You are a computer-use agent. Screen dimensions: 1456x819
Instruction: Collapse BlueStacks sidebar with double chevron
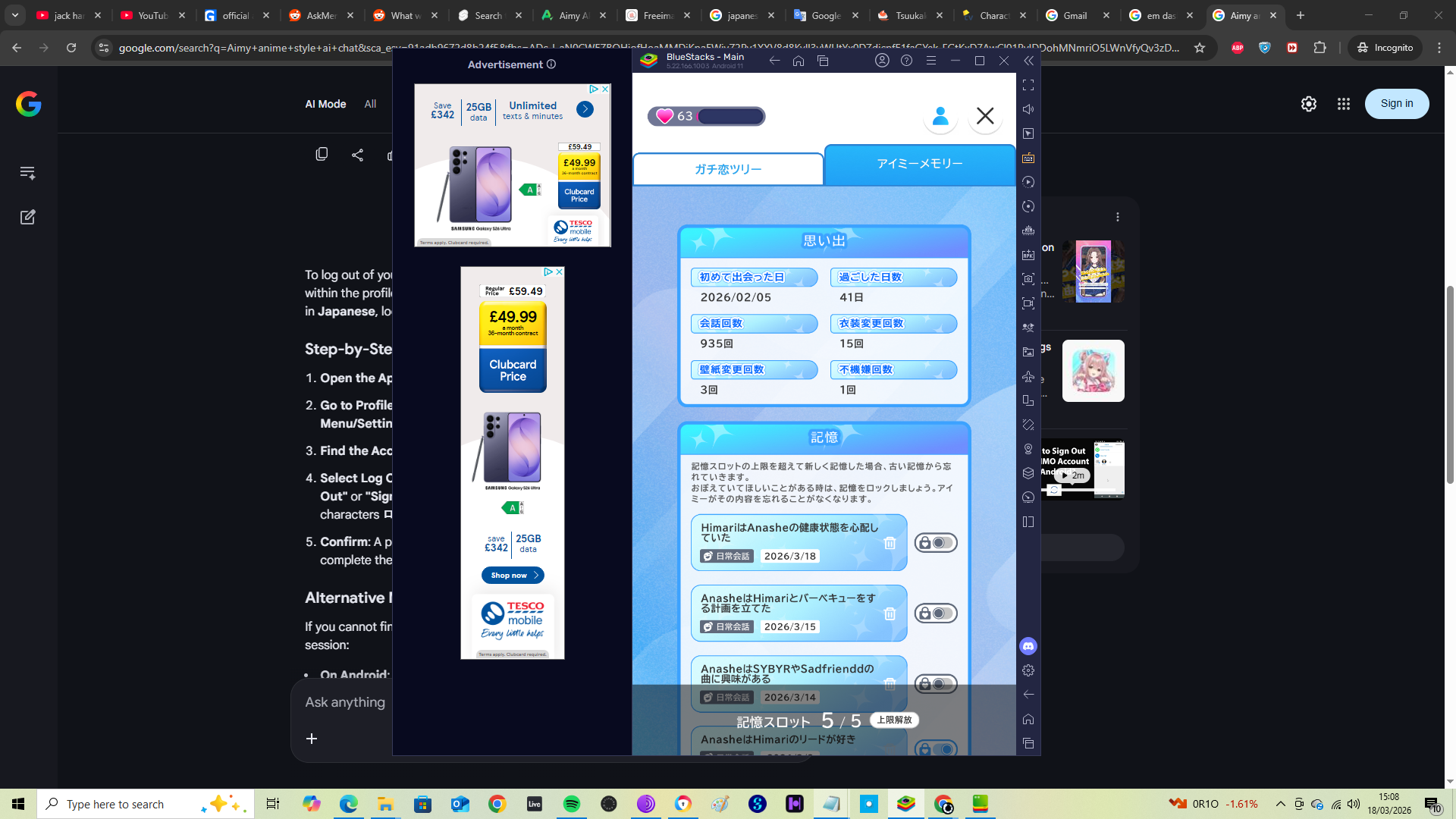coord(1028,61)
